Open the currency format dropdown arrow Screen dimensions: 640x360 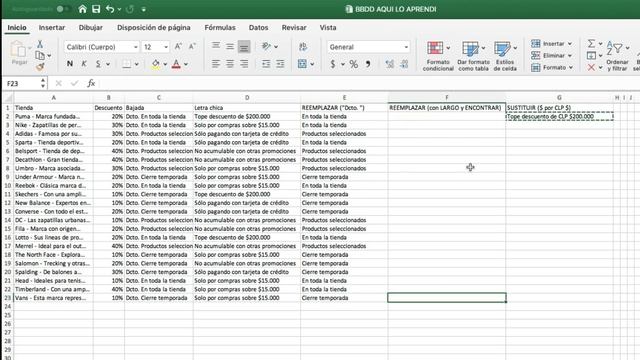(342, 64)
